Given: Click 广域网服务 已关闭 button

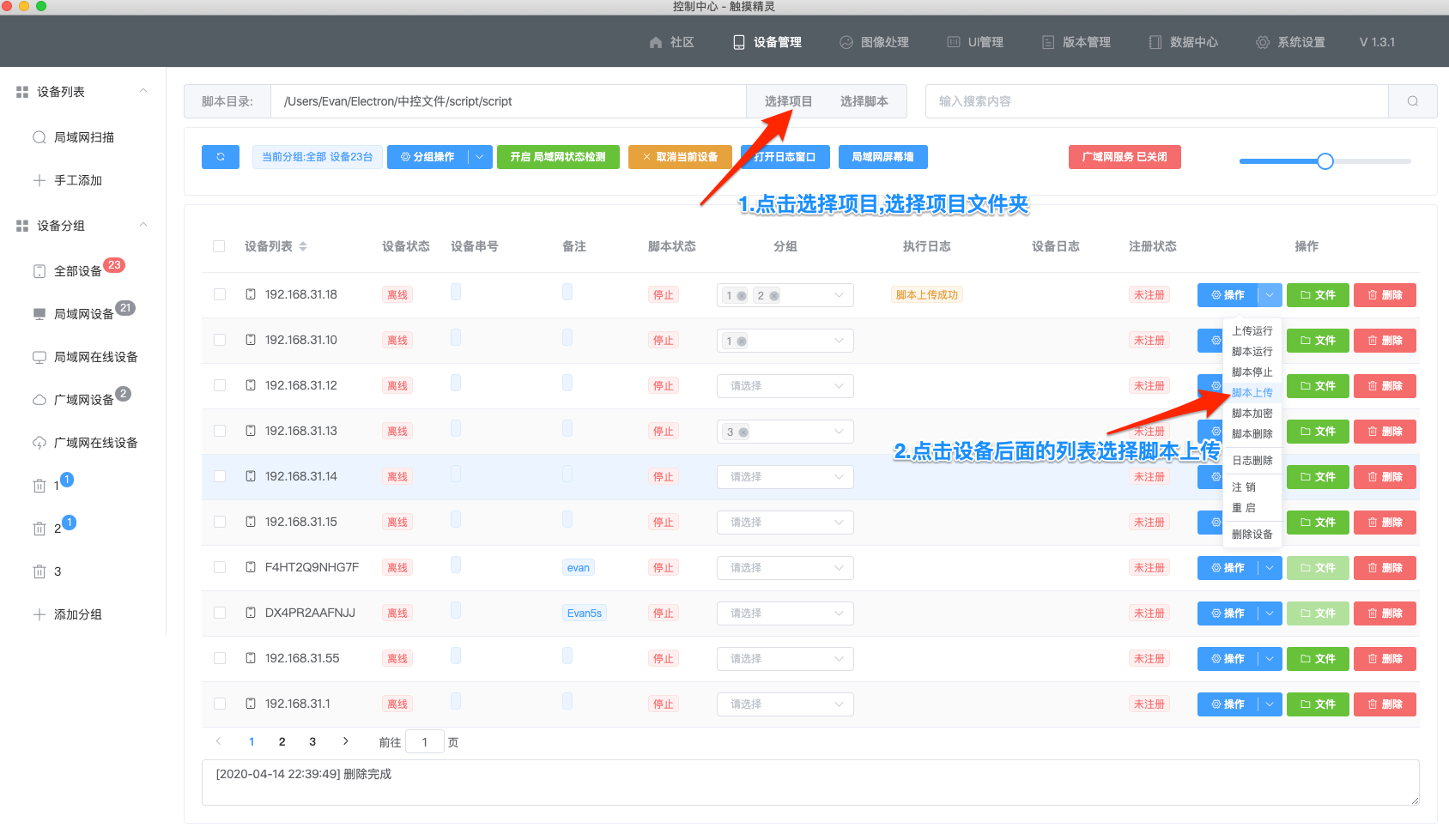Looking at the screenshot, I should coord(1125,157).
